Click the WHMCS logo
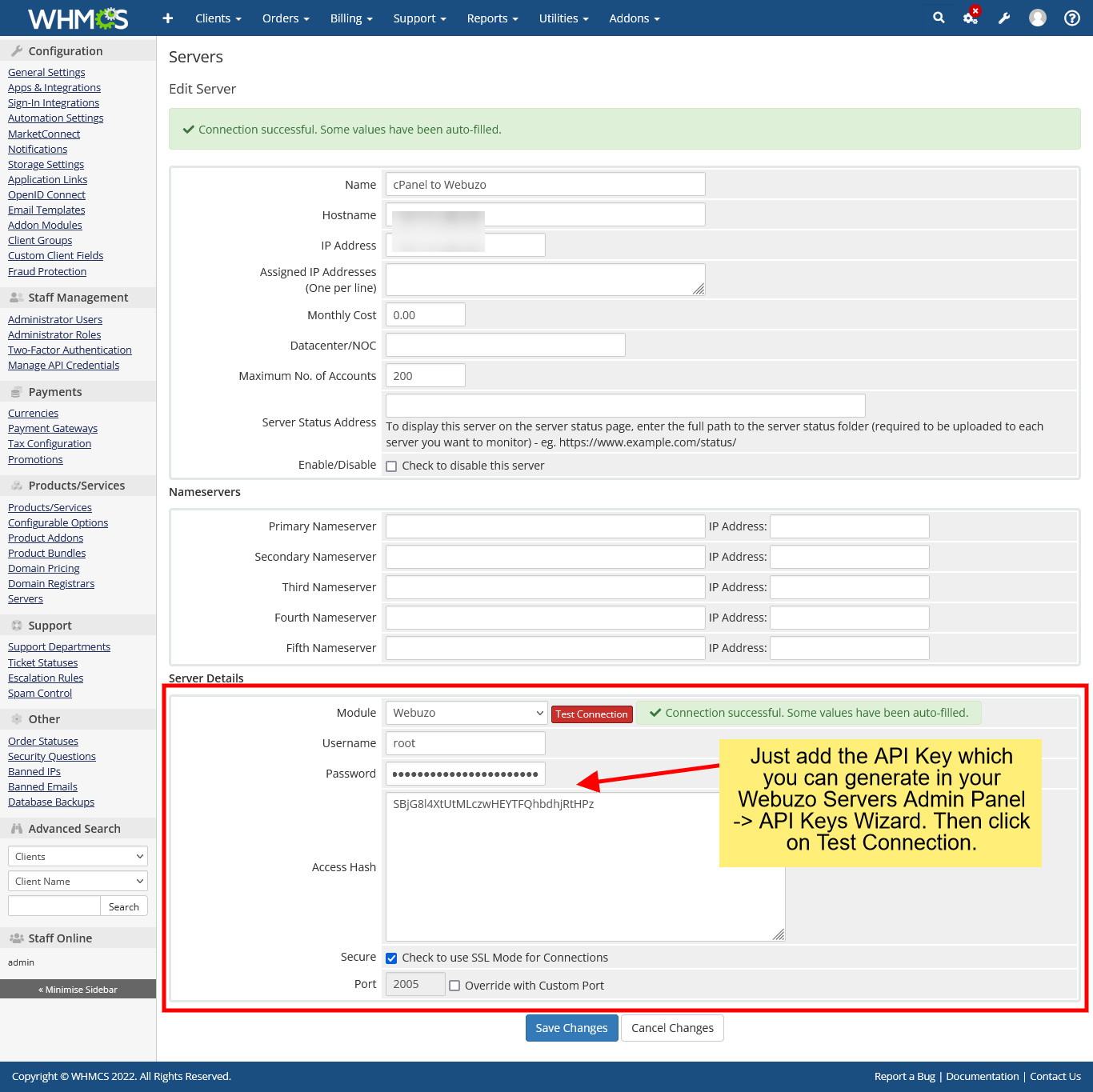The height and width of the screenshot is (1092, 1093). point(78,18)
